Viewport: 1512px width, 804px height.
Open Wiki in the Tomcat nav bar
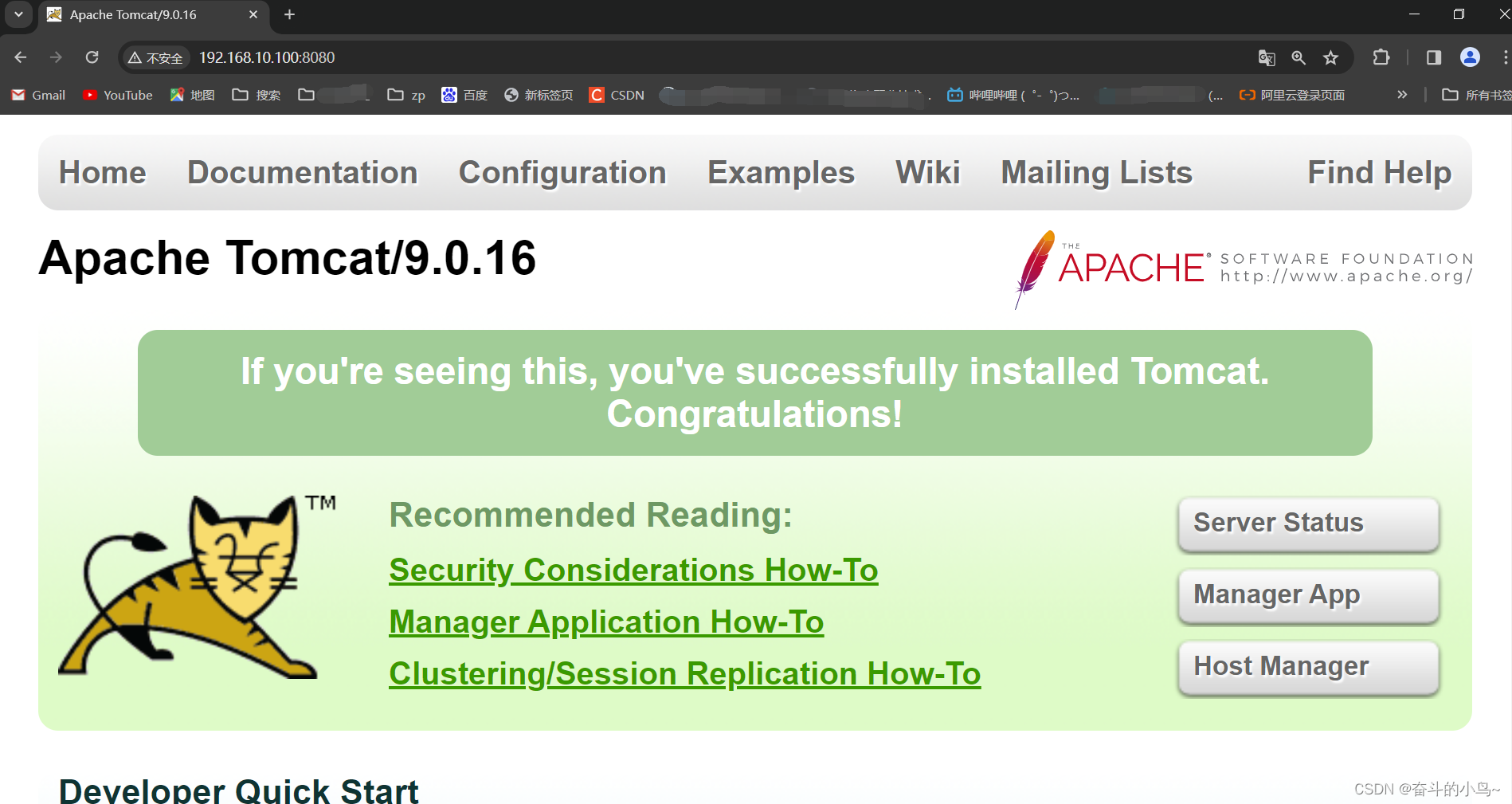pyautogui.click(x=927, y=172)
